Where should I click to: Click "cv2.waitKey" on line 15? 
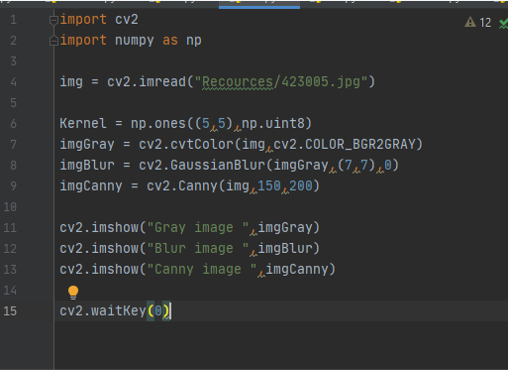[103, 311]
